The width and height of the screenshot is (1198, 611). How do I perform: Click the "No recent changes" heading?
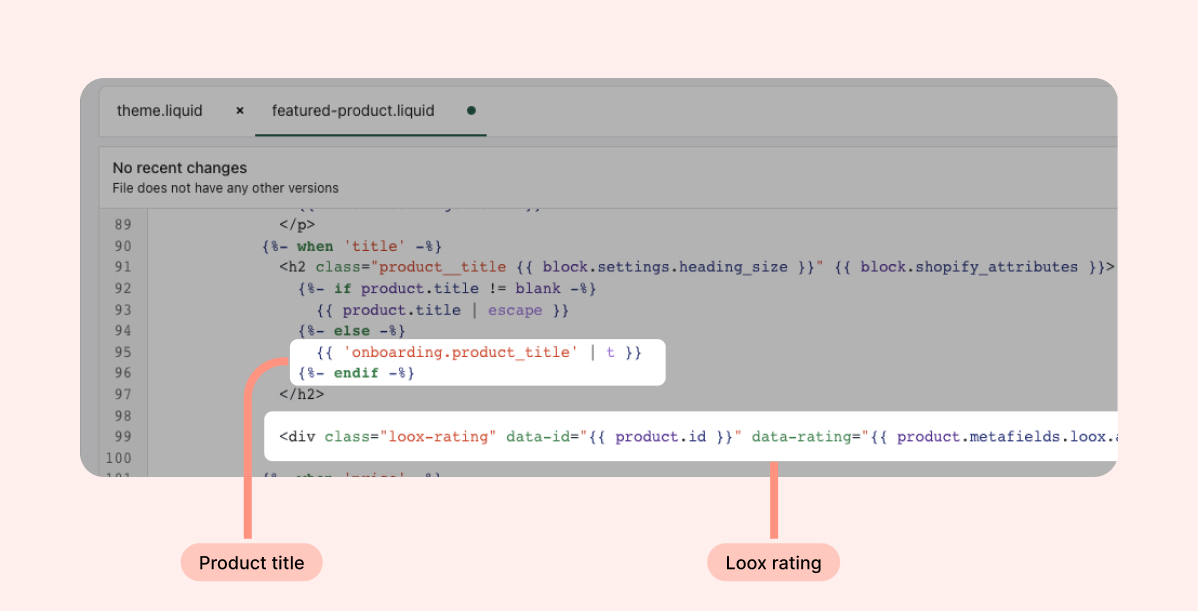tap(179, 168)
